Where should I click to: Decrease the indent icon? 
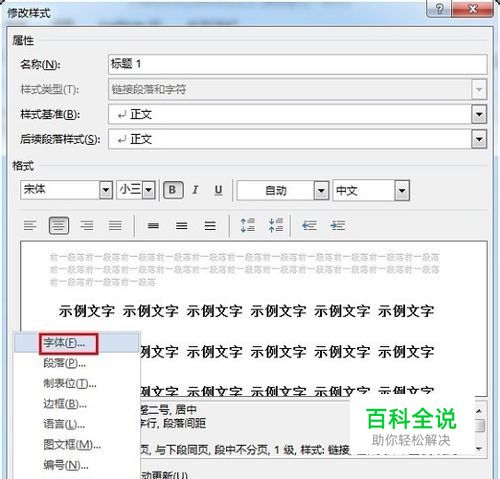pyautogui.click(x=309, y=226)
